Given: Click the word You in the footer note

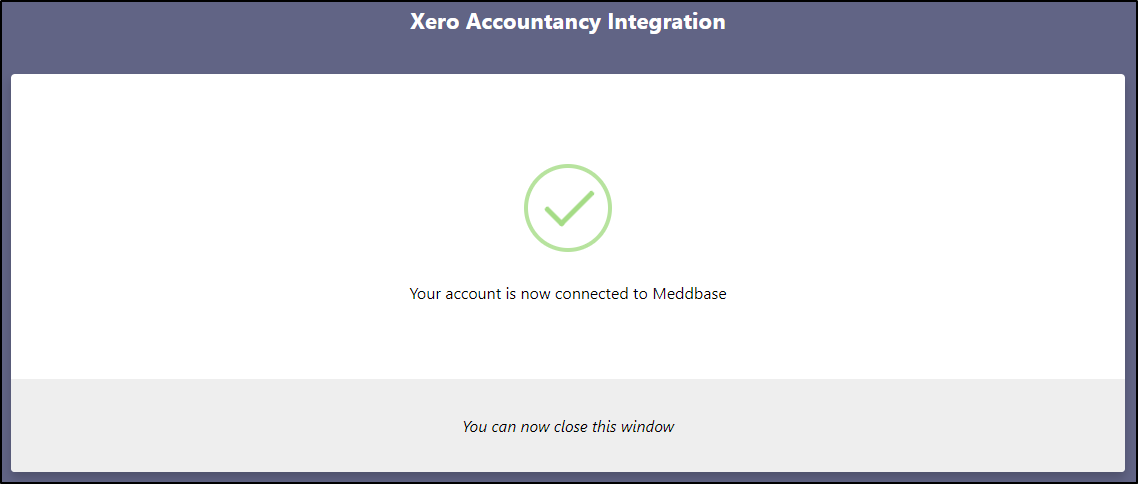Looking at the screenshot, I should 474,426.
